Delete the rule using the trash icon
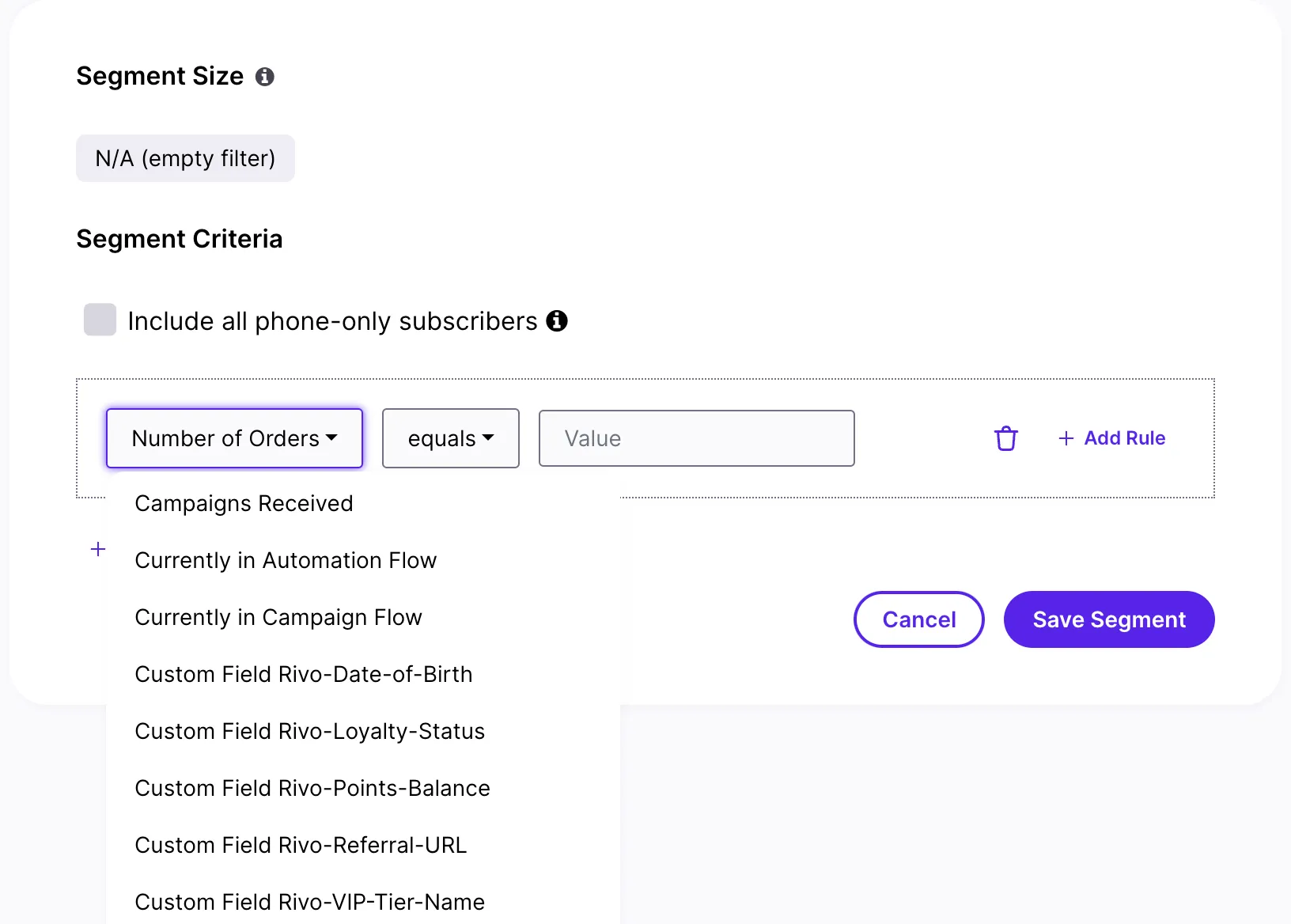The width and height of the screenshot is (1291, 924). (x=1005, y=438)
